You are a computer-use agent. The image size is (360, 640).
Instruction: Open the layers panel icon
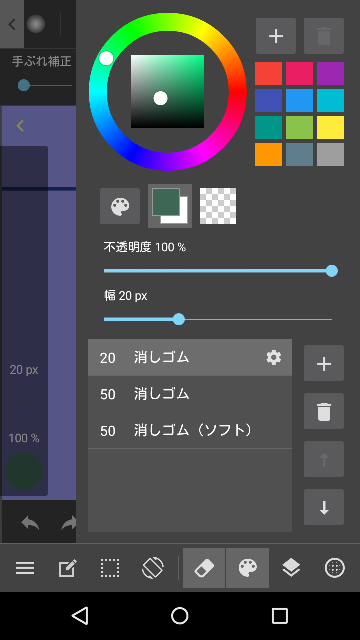(291, 568)
